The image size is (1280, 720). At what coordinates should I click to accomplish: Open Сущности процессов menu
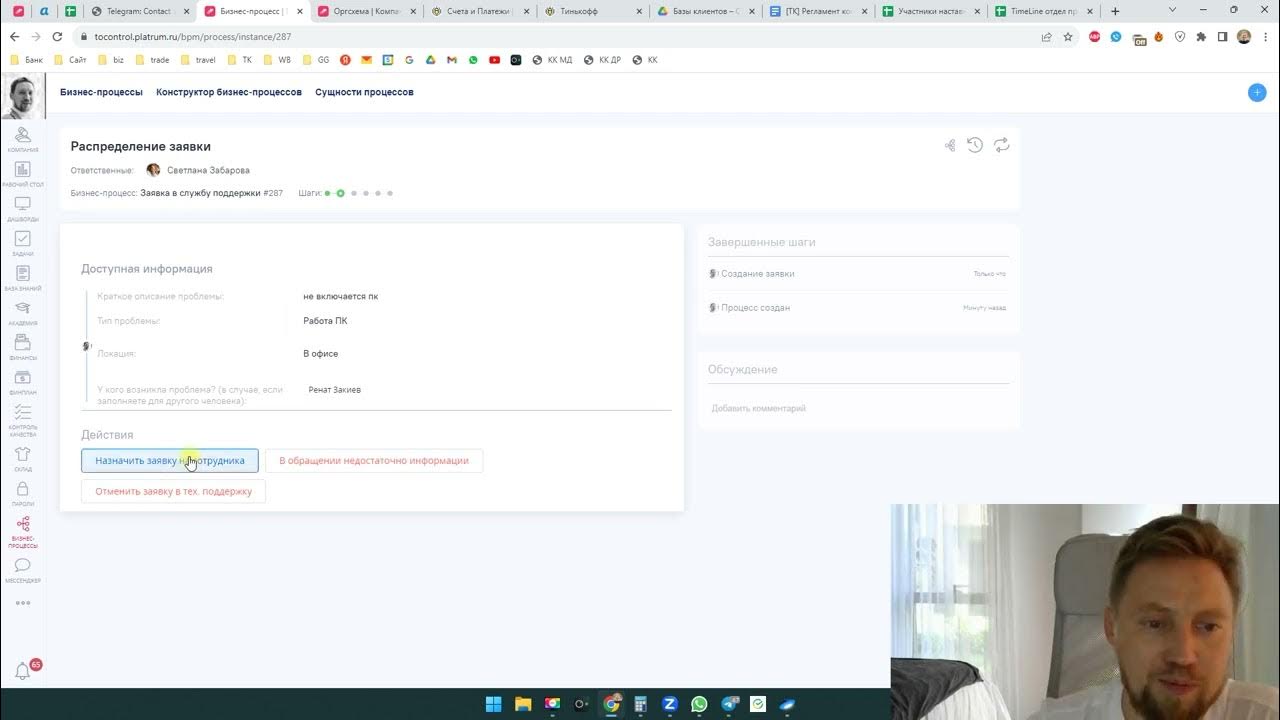click(364, 92)
